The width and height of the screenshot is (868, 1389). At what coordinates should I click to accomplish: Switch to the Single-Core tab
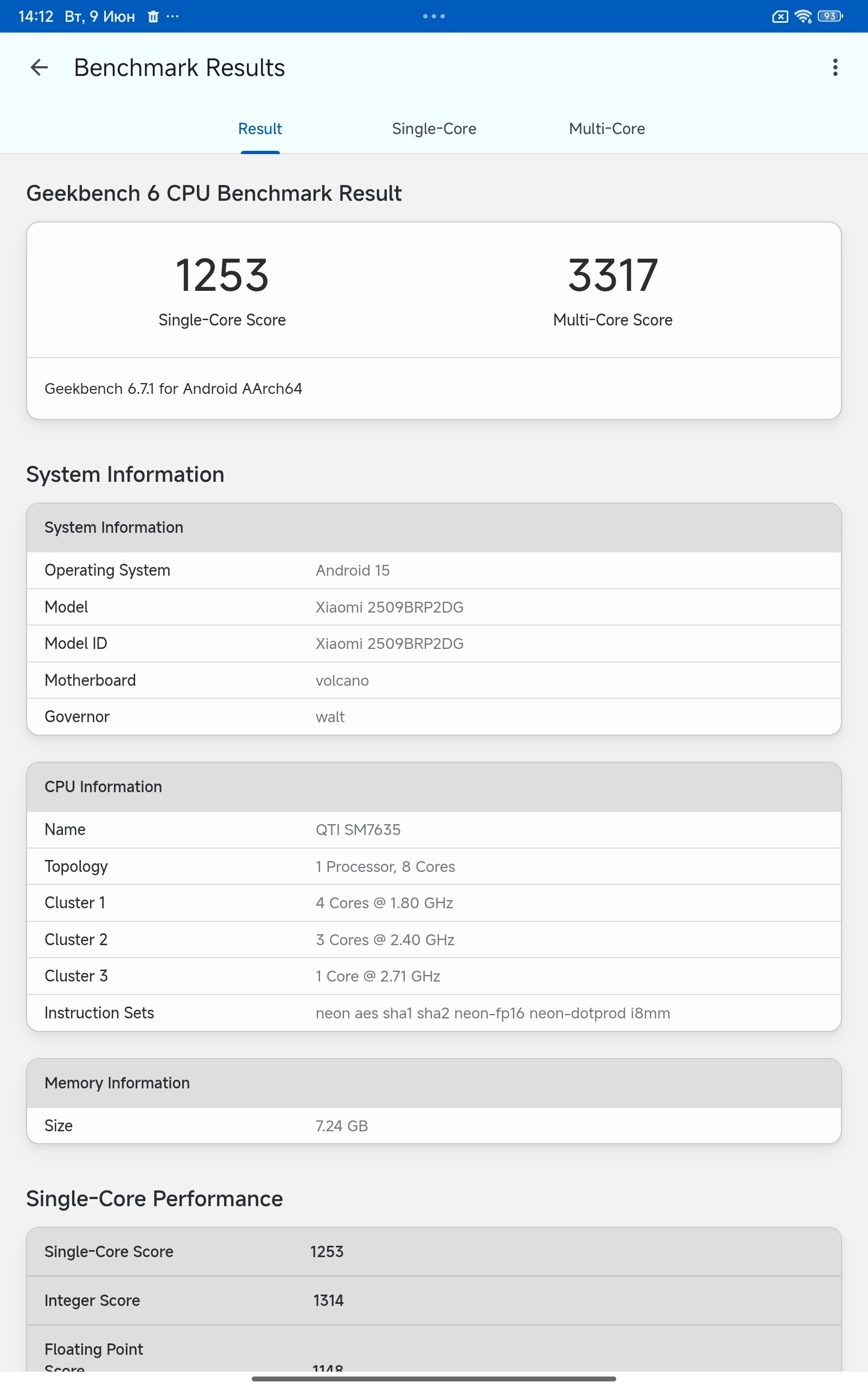coord(434,129)
